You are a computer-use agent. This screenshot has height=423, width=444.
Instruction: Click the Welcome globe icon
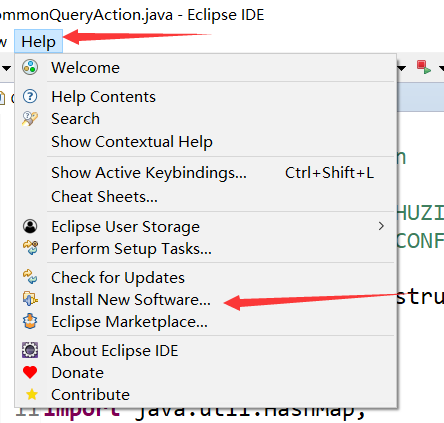click(30, 67)
